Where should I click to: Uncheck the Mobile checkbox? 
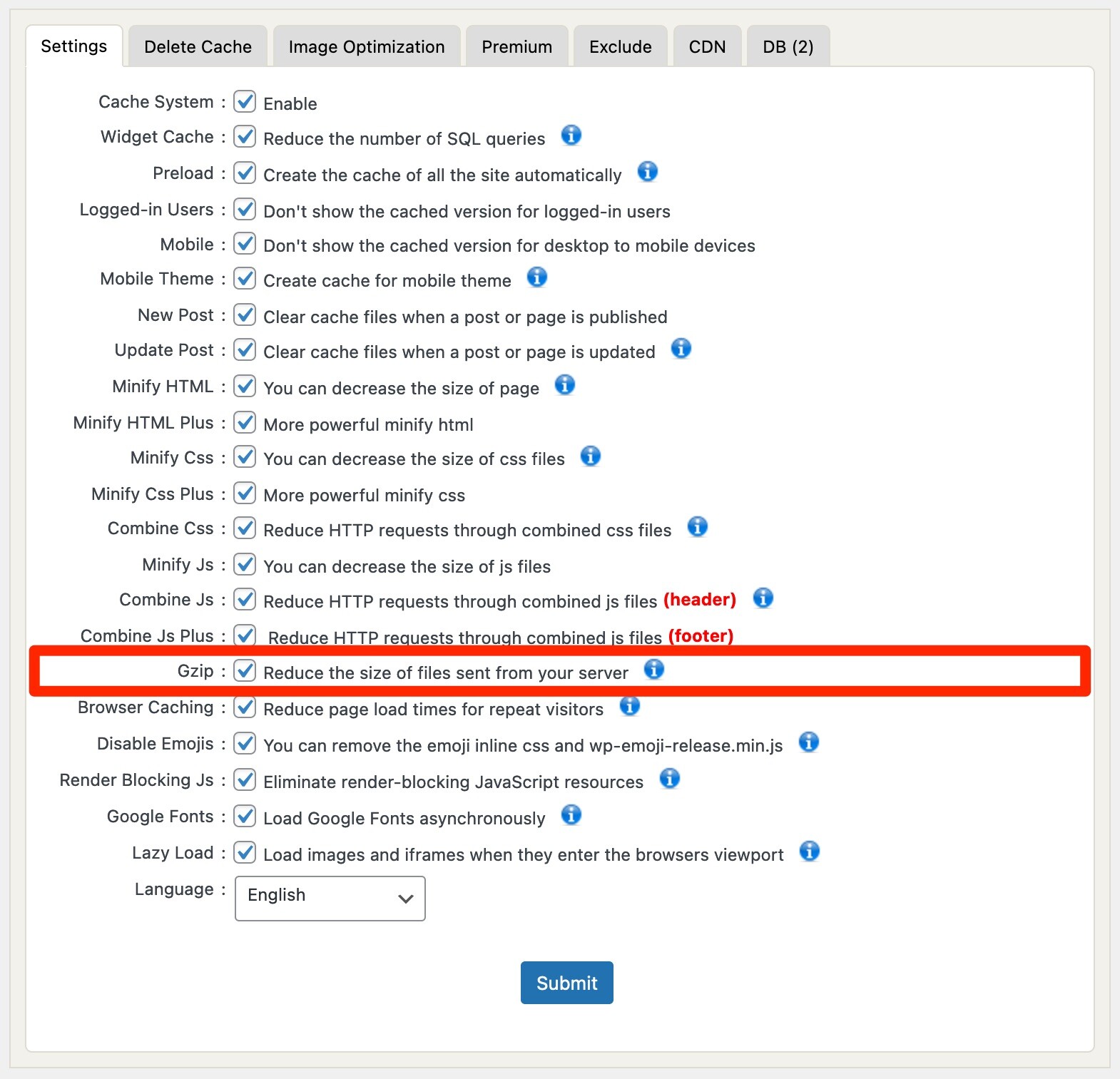245,243
